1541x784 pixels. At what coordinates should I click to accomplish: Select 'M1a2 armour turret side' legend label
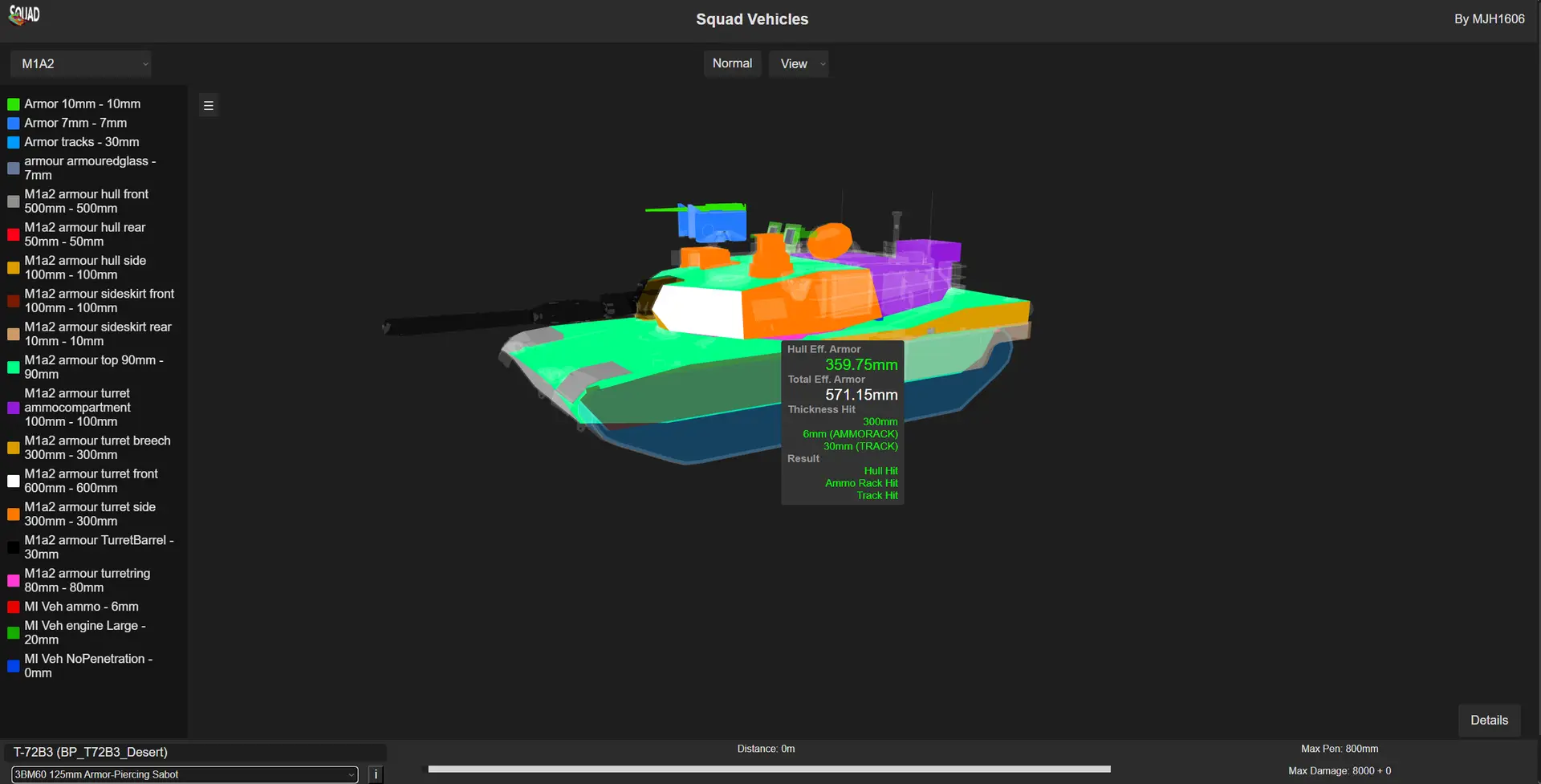pos(90,514)
